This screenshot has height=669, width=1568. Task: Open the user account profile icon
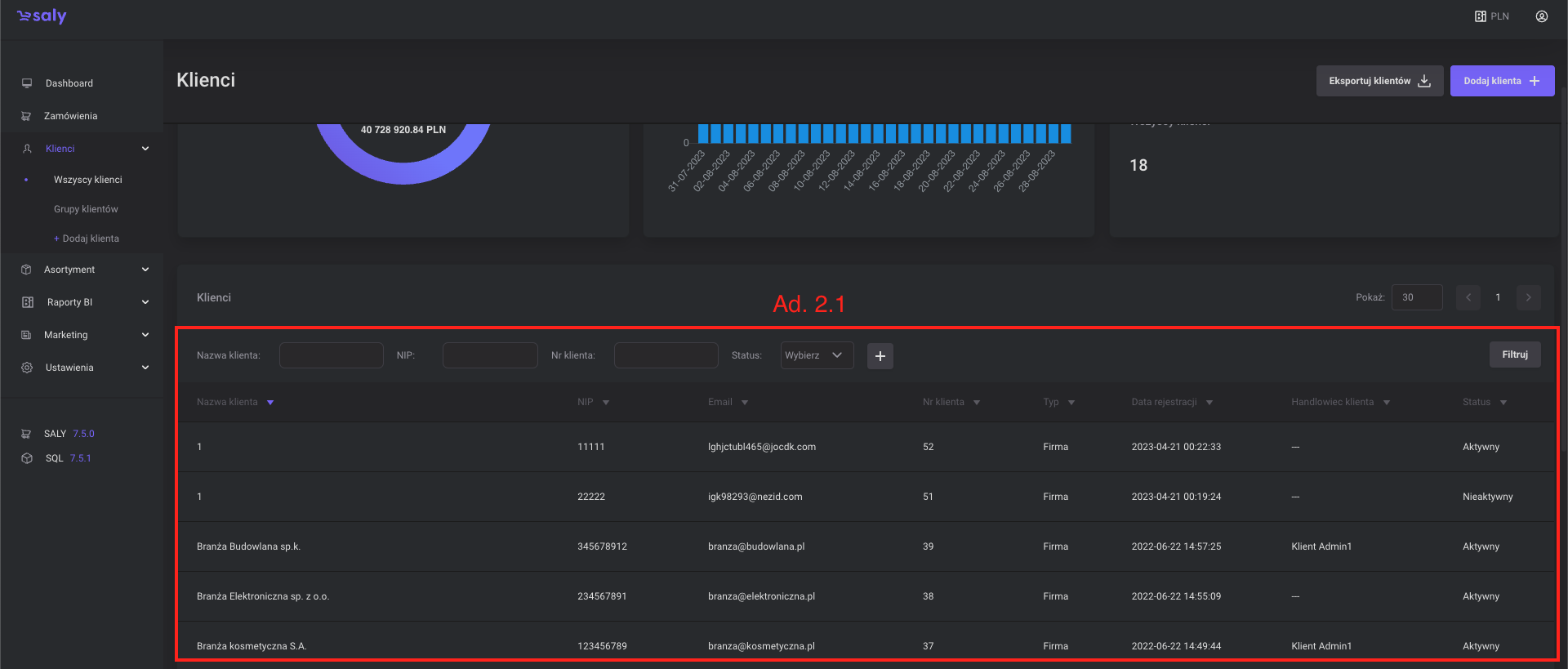click(1541, 16)
